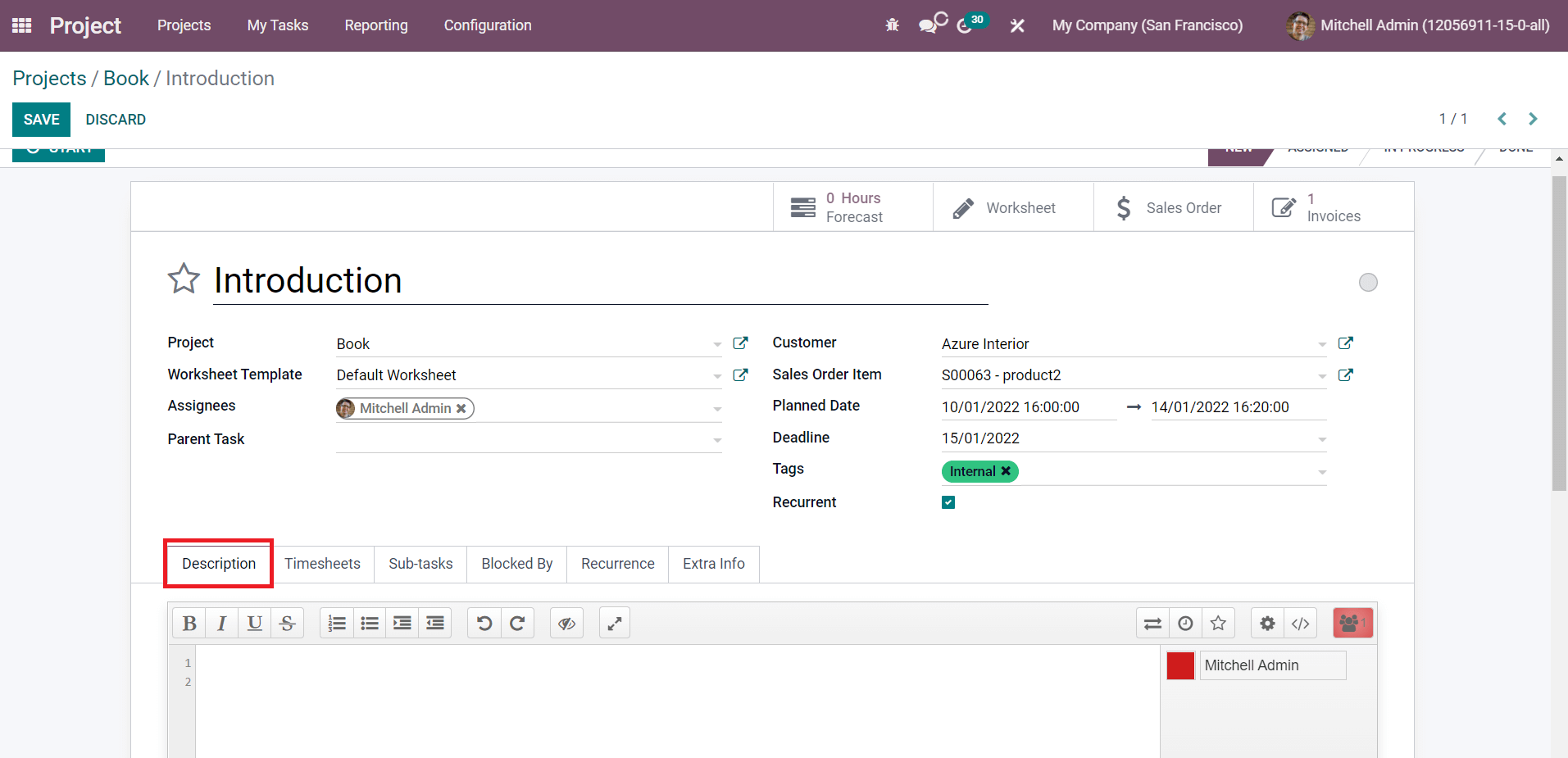This screenshot has height=758, width=1568.
Task: Click the Introduction task title field
Action: click(600, 281)
